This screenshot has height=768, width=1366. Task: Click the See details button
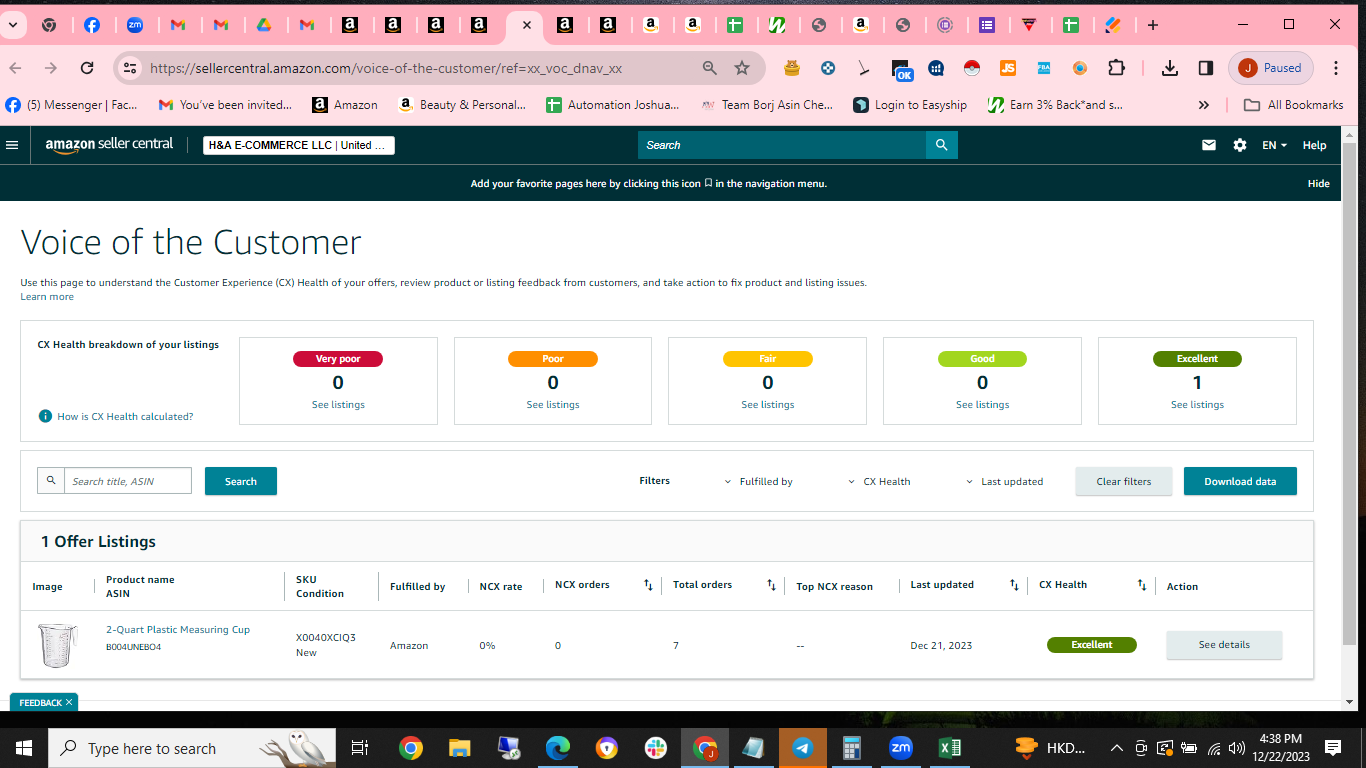point(1224,645)
